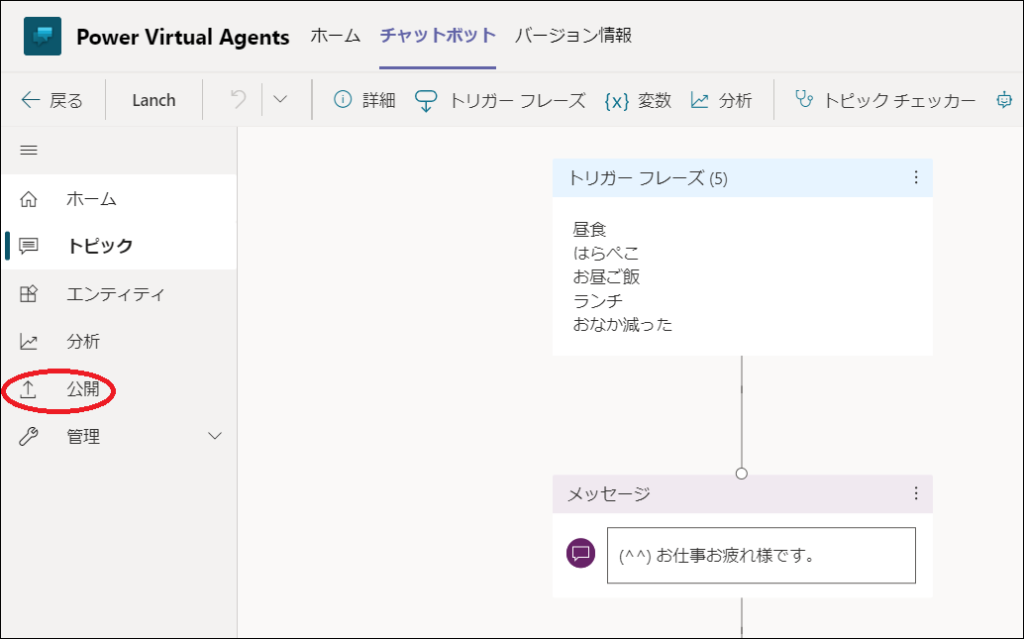Click the お昼ご飯 trigger phrase
Image resolution: width=1024 pixels, height=639 pixels.
point(606,277)
